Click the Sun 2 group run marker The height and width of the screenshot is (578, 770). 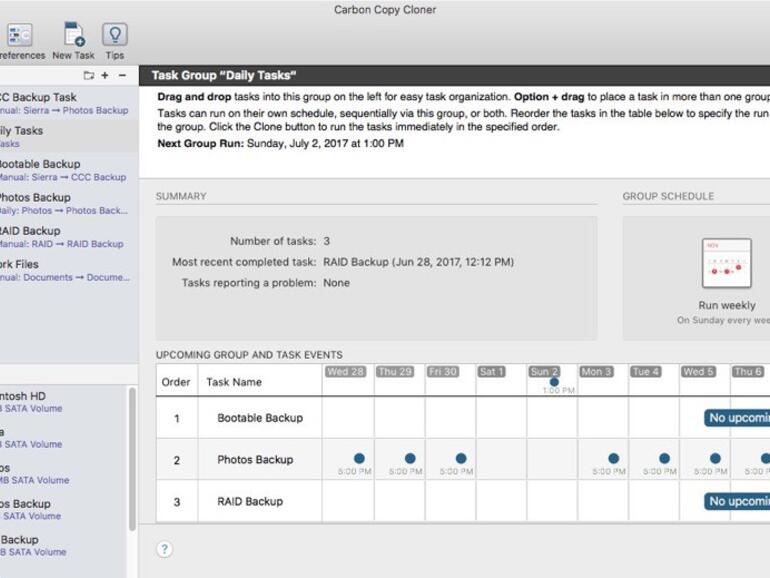[554, 382]
